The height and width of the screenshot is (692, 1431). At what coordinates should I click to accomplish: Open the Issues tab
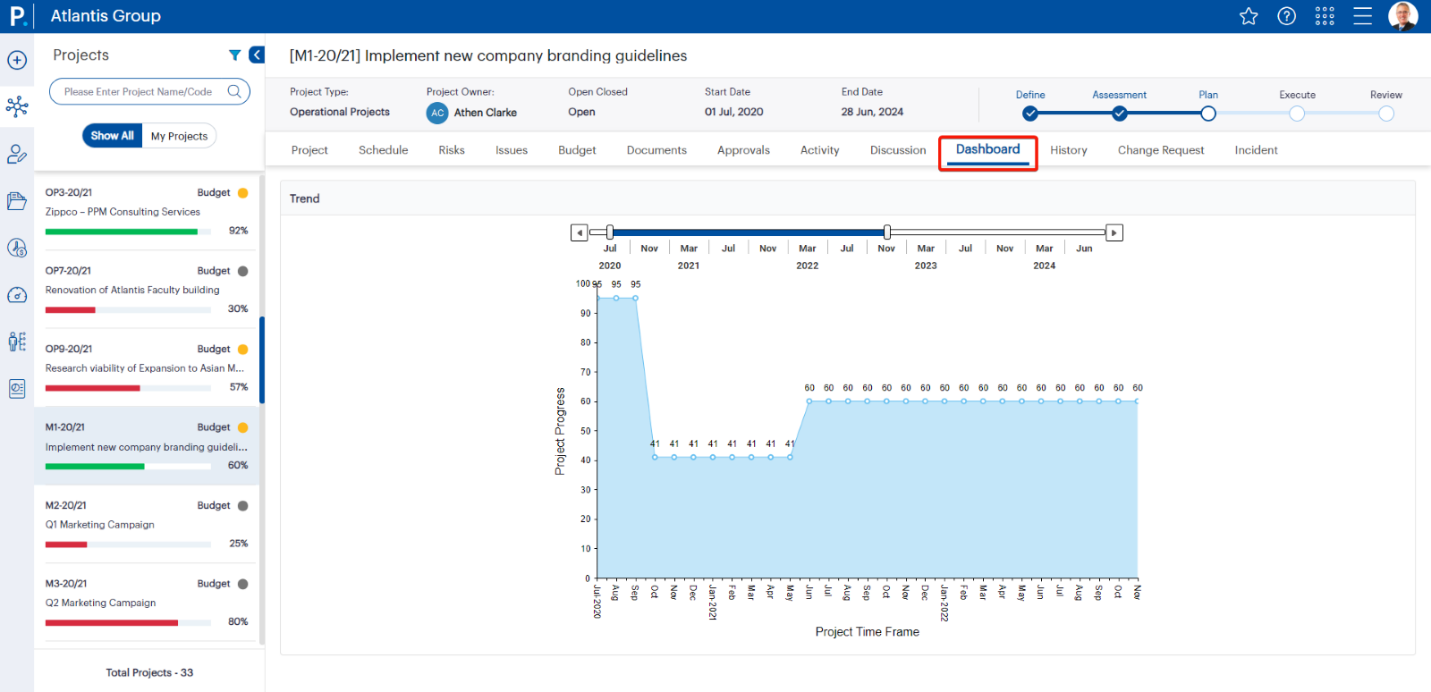[511, 150]
